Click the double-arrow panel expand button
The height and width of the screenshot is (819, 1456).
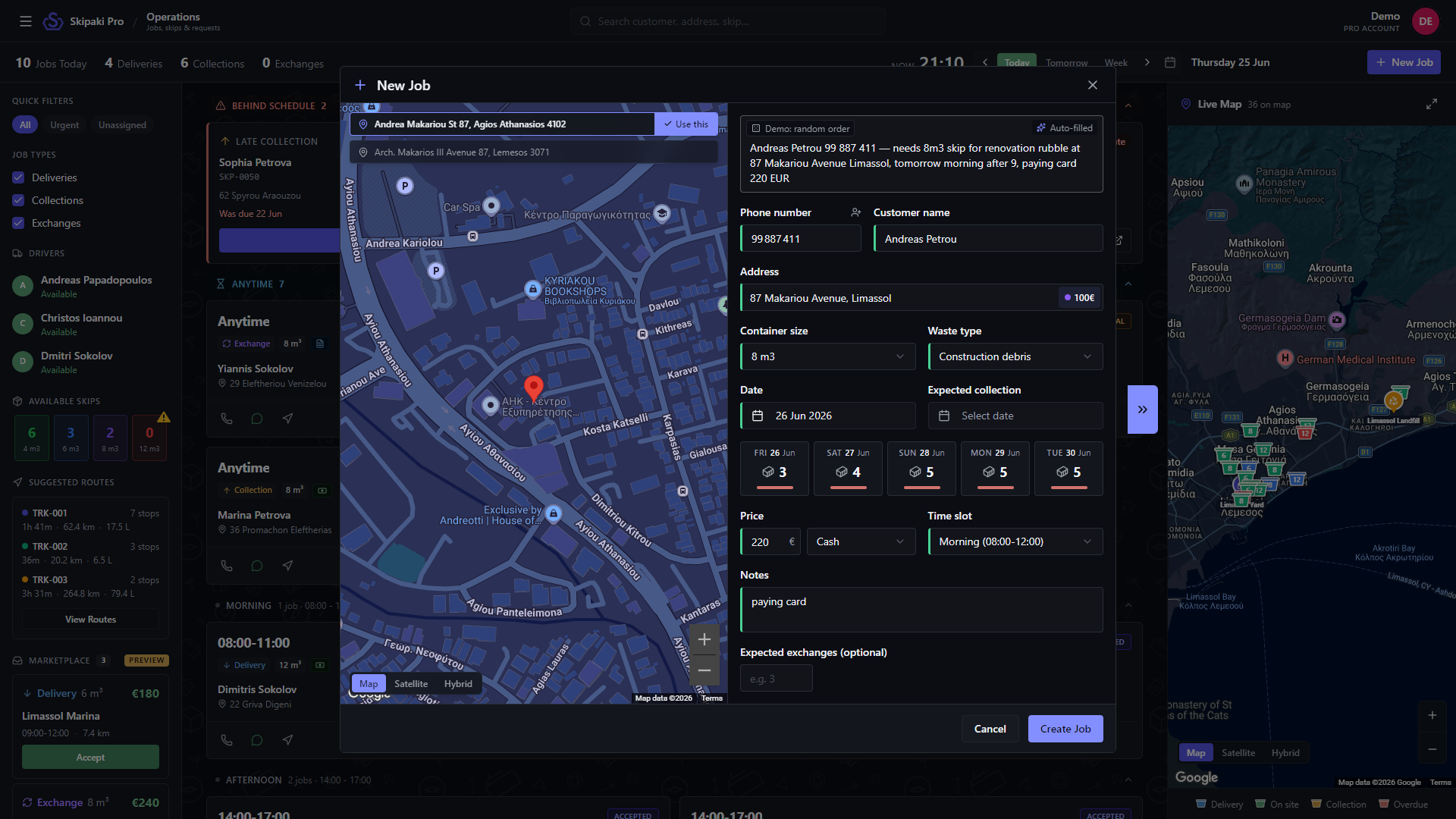1142,409
